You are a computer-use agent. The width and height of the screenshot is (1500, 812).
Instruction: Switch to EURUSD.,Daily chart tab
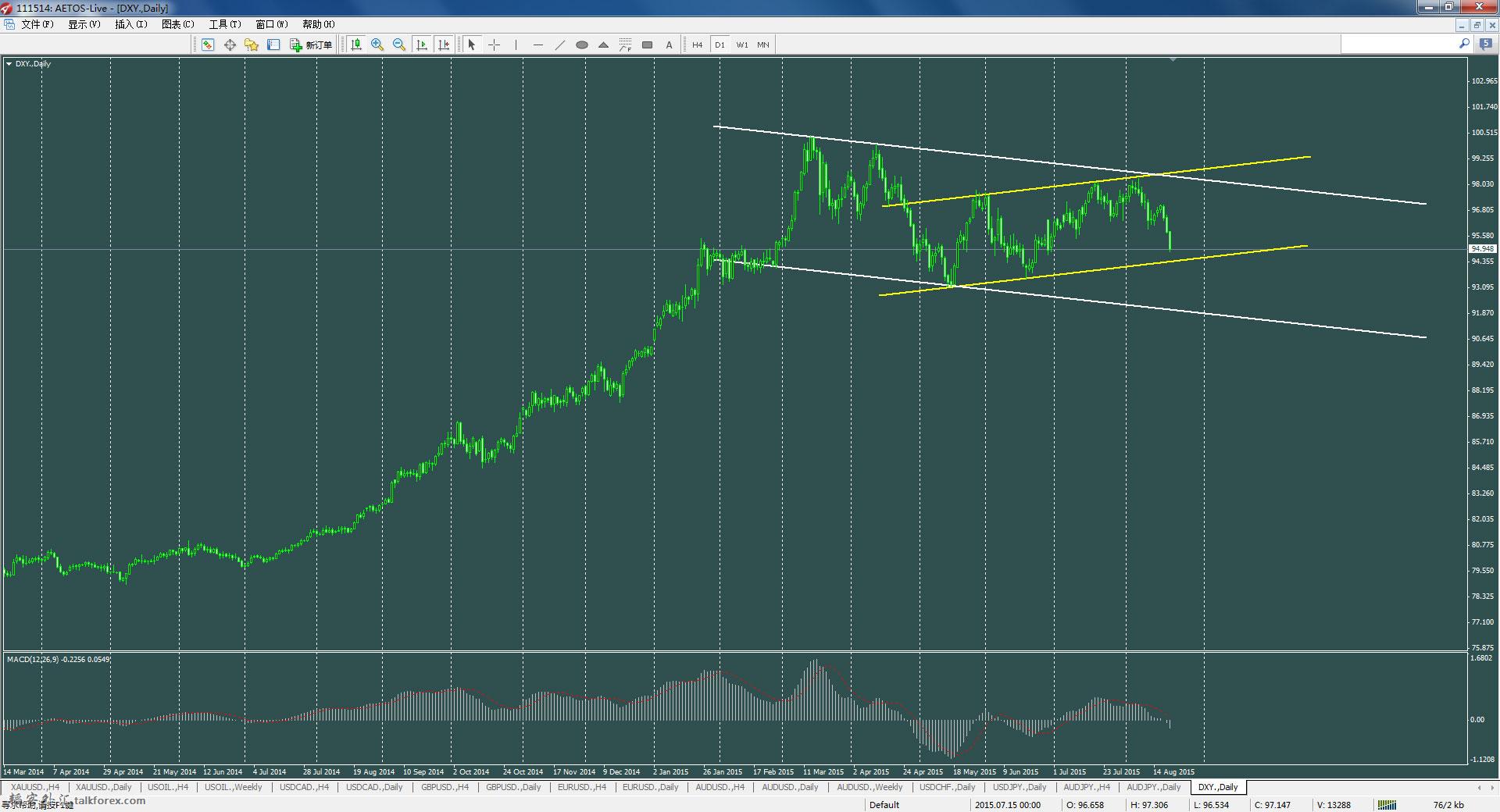(x=650, y=787)
